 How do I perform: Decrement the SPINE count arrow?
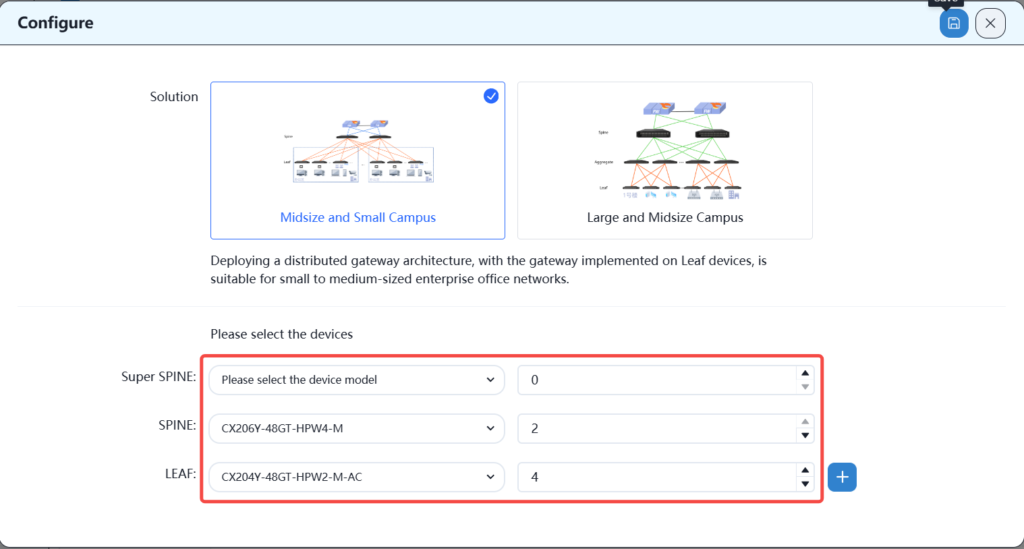pos(805,435)
